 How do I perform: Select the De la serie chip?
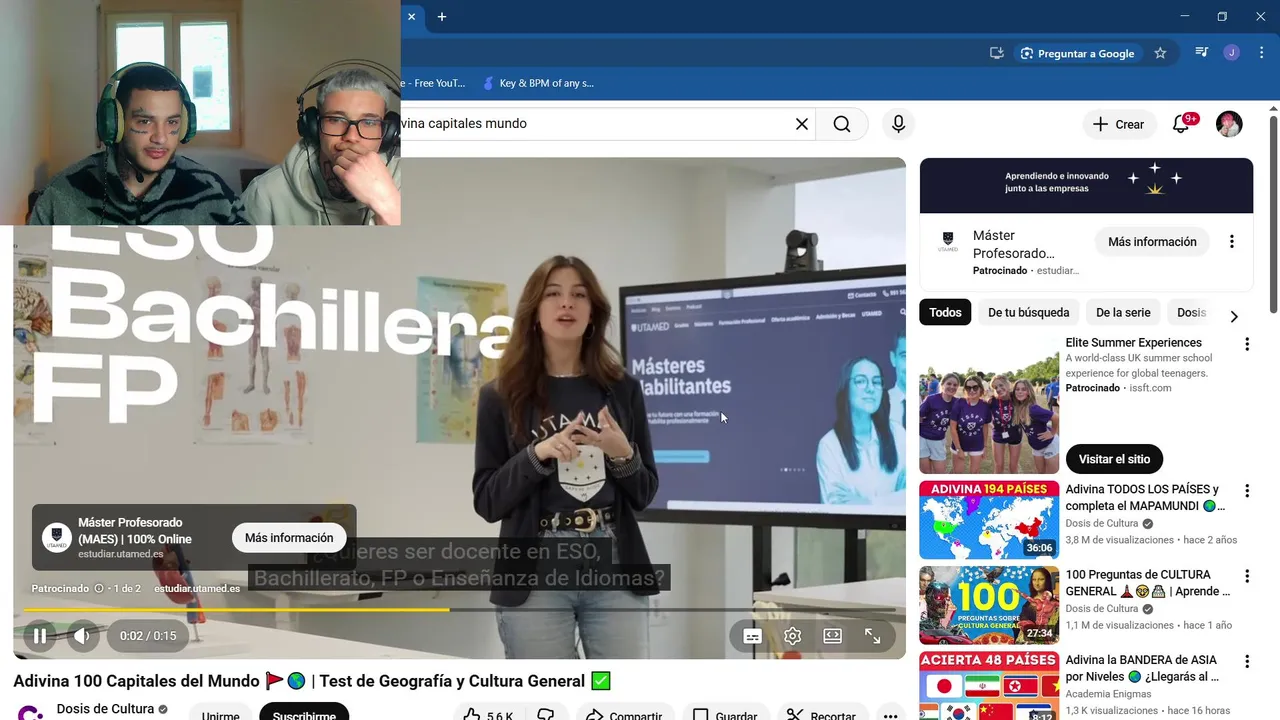pyautogui.click(x=1123, y=313)
